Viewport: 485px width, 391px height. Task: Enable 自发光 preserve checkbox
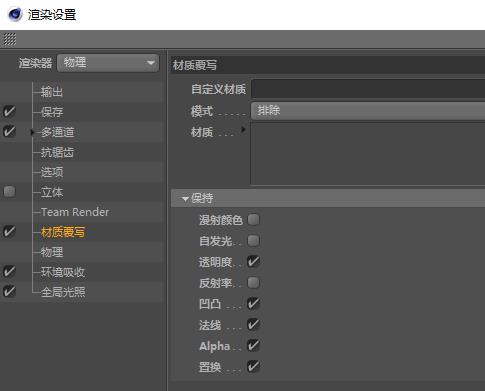tap(253, 240)
